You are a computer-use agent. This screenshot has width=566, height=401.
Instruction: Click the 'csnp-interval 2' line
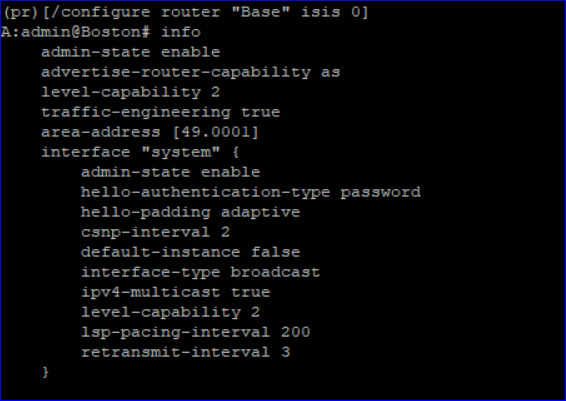(155, 232)
